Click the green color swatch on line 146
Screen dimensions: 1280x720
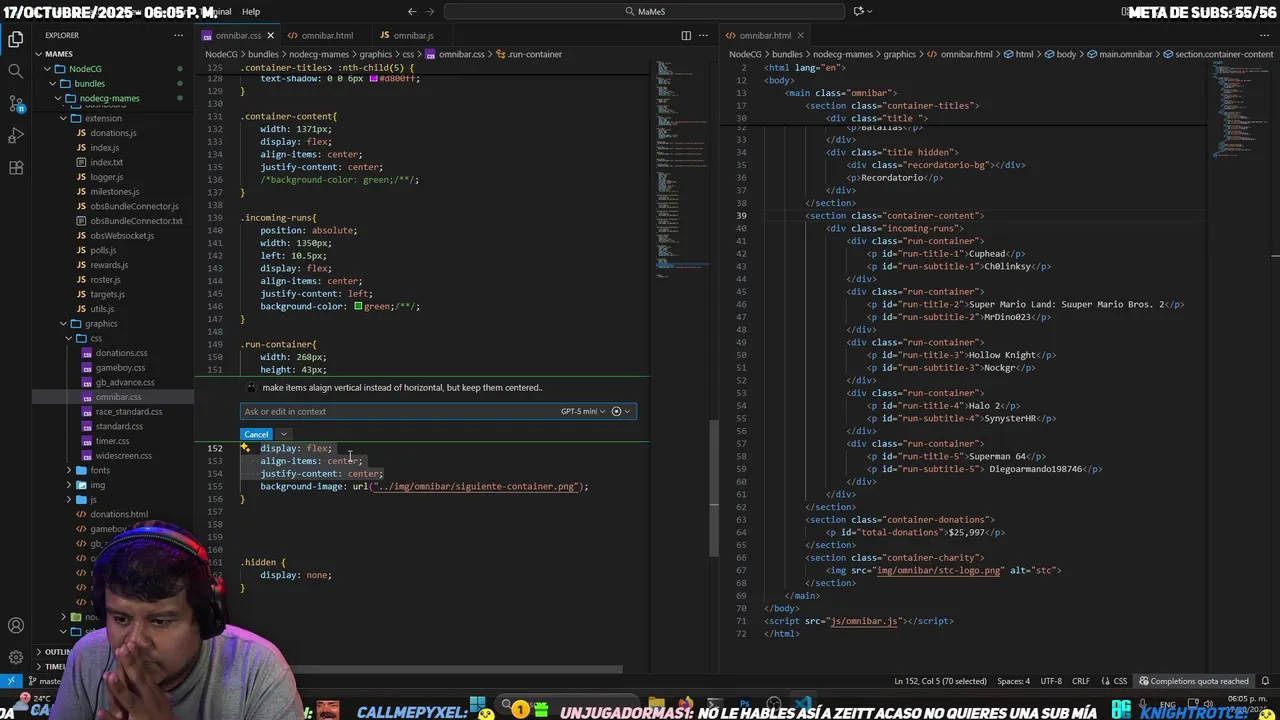click(358, 306)
